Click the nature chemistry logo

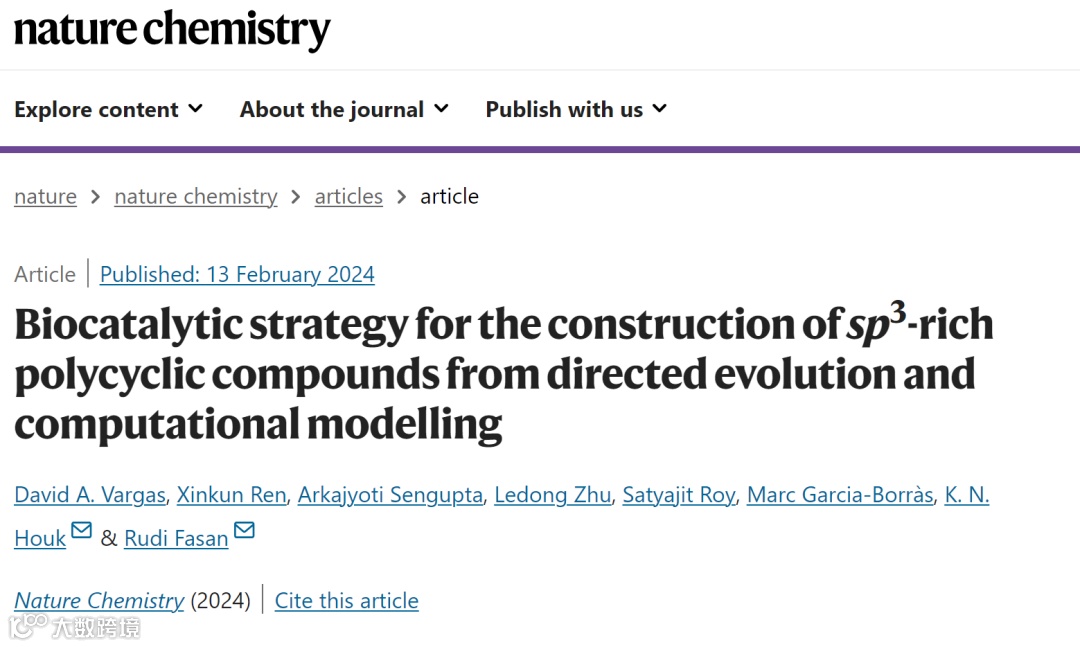pyautogui.click(x=171, y=30)
